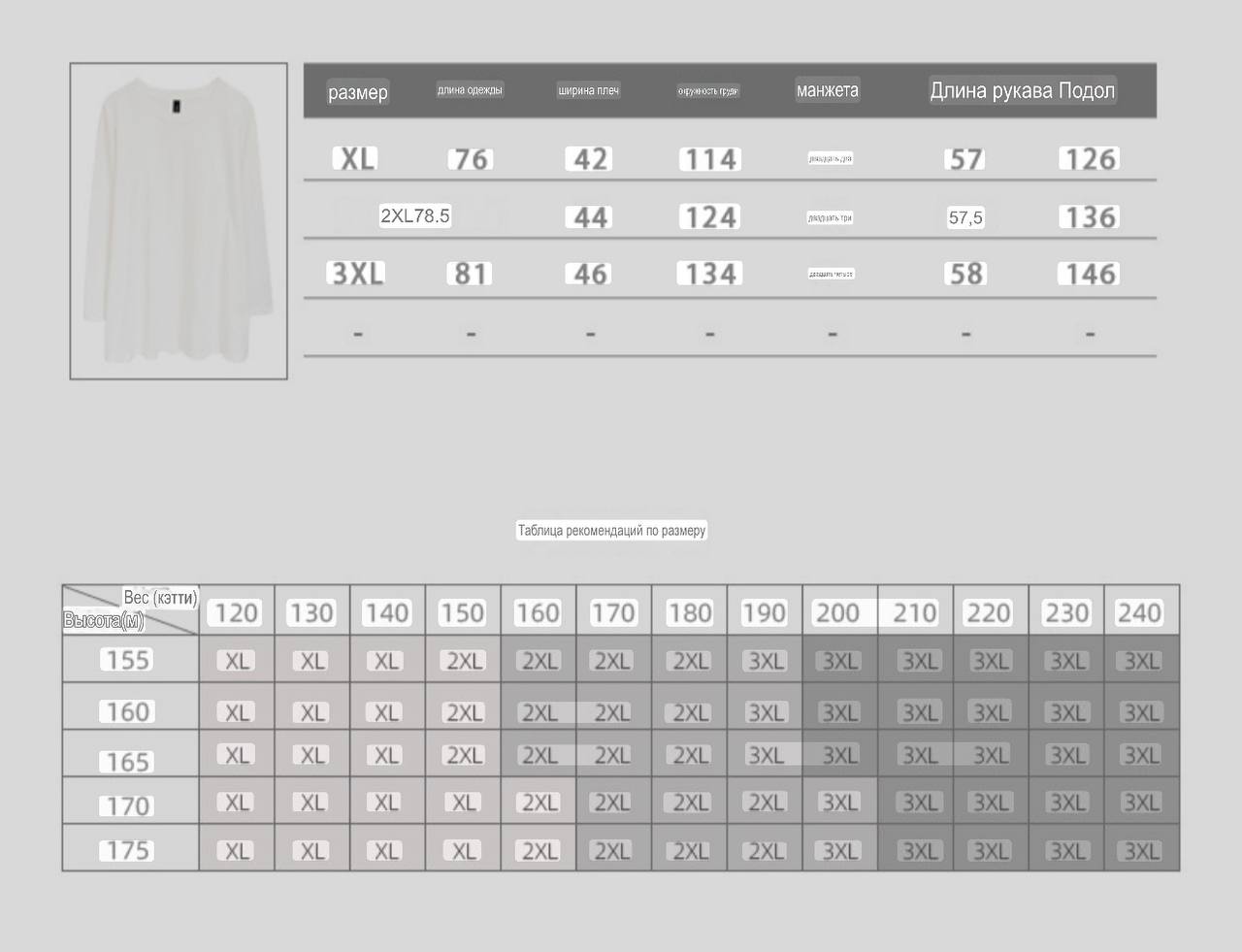Click the "Вес (кэтти)" axis label
The width and height of the screenshot is (1242, 952).
tap(160, 598)
